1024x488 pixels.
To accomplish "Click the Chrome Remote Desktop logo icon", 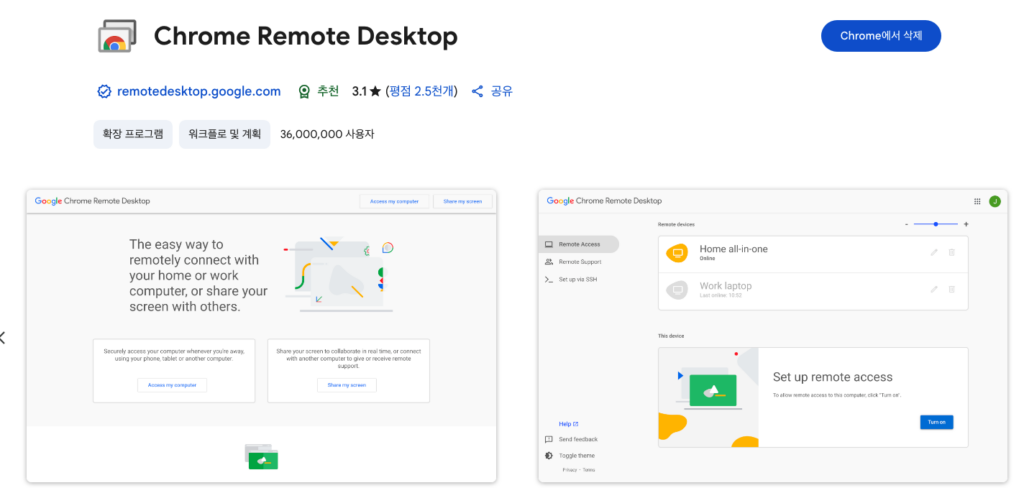I will (116, 35).
